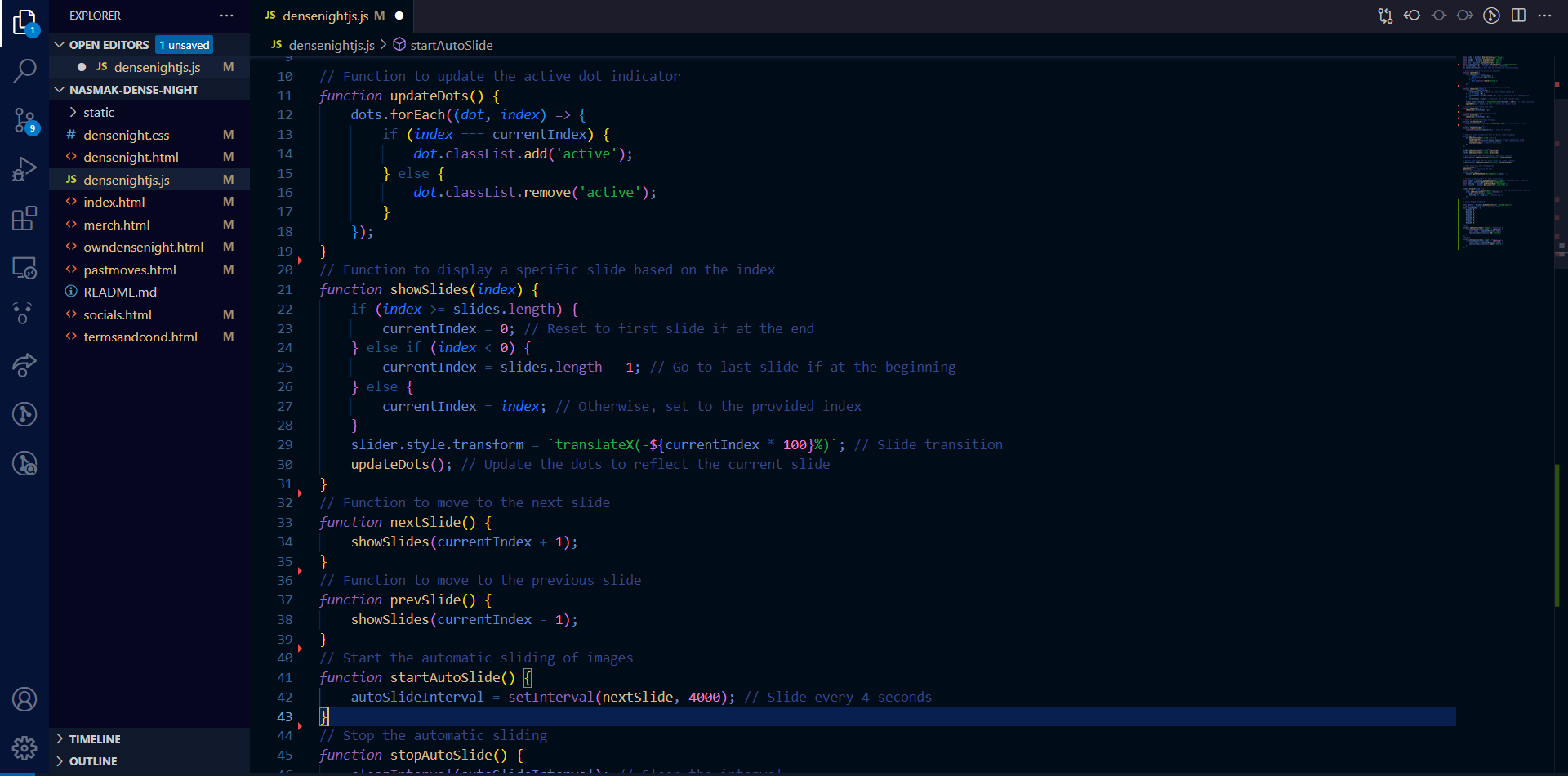Open the Run and Debug view

click(x=24, y=169)
